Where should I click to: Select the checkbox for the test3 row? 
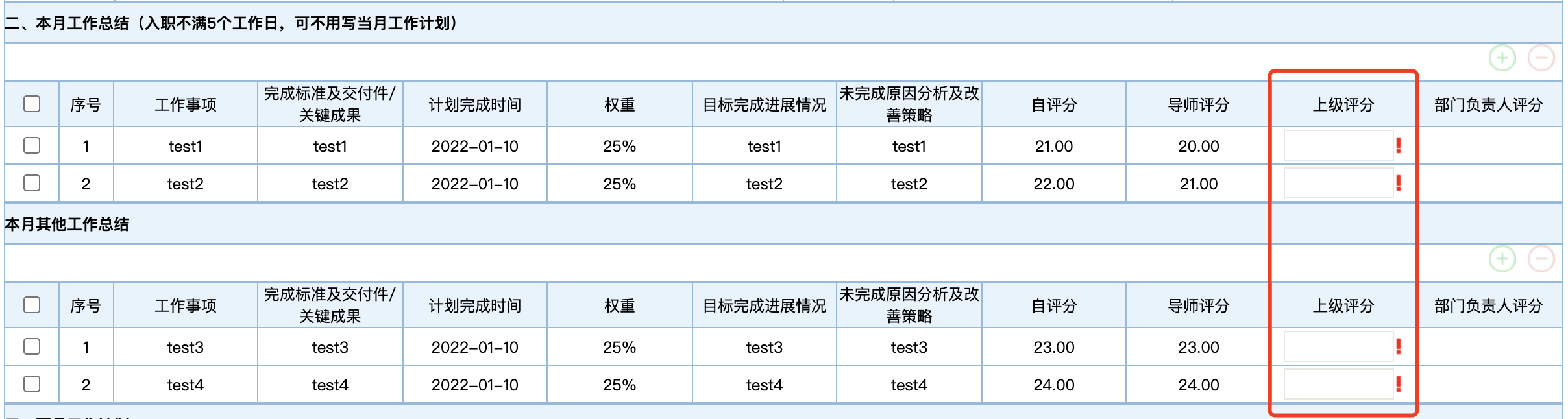pyautogui.click(x=32, y=346)
